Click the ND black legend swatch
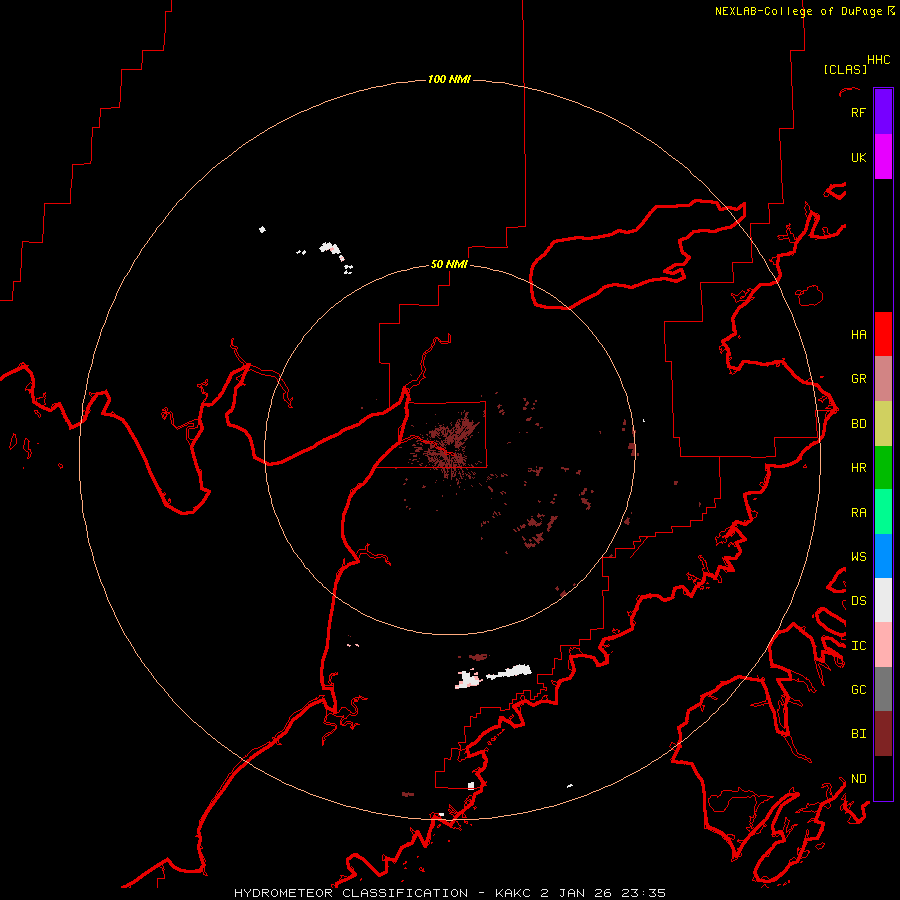The height and width of the screenshot is (900, 900). tap(883, 778)
